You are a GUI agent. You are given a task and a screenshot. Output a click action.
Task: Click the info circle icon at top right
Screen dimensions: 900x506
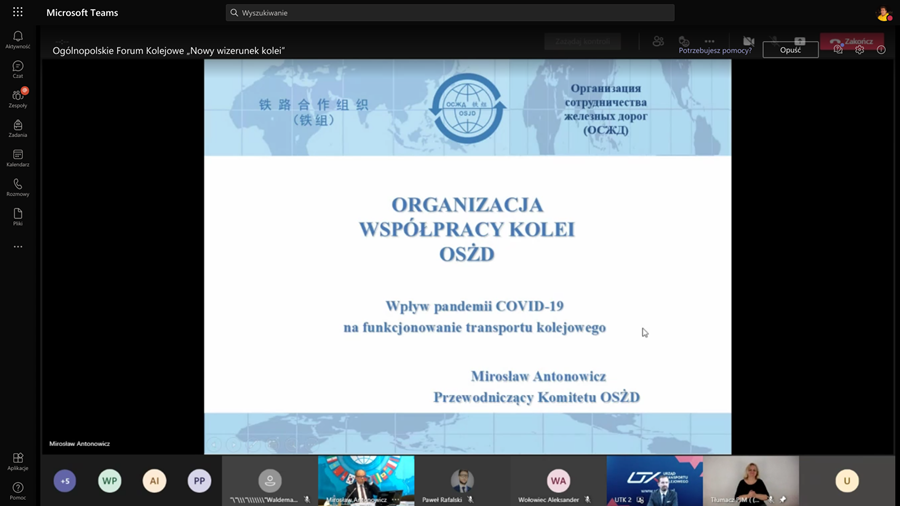point(881,50)
